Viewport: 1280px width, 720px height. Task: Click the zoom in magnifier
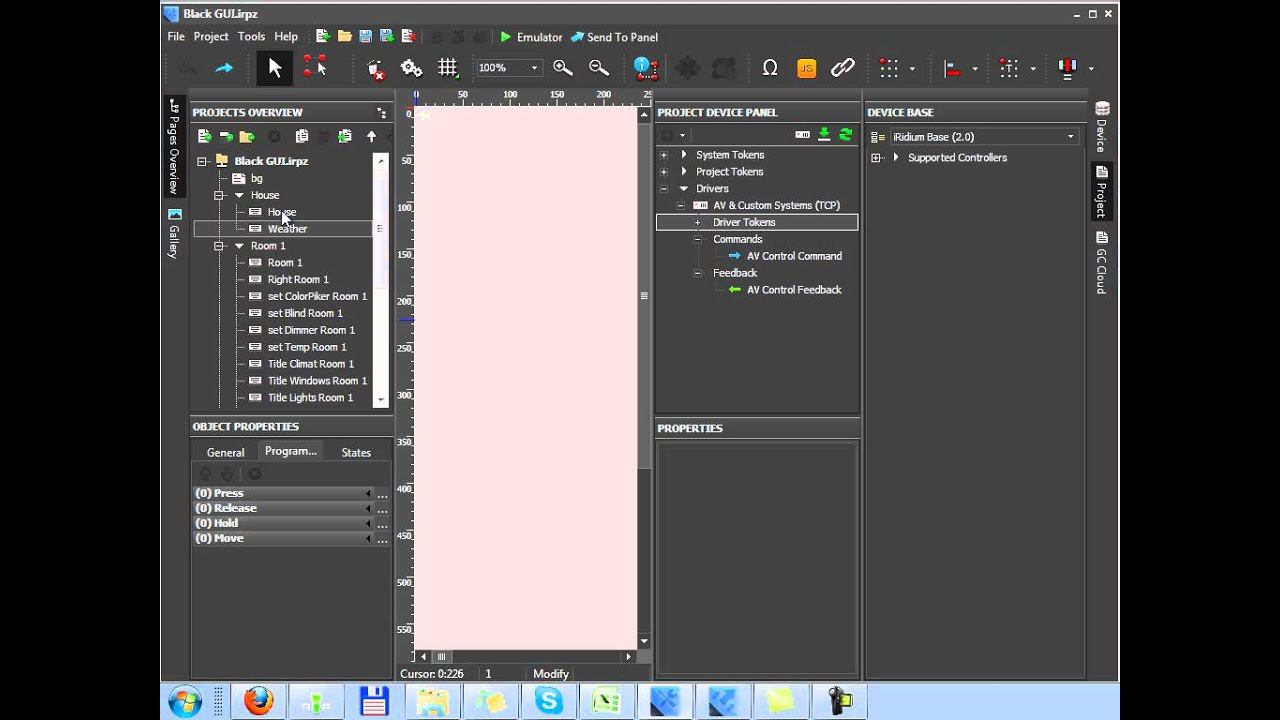563,68
